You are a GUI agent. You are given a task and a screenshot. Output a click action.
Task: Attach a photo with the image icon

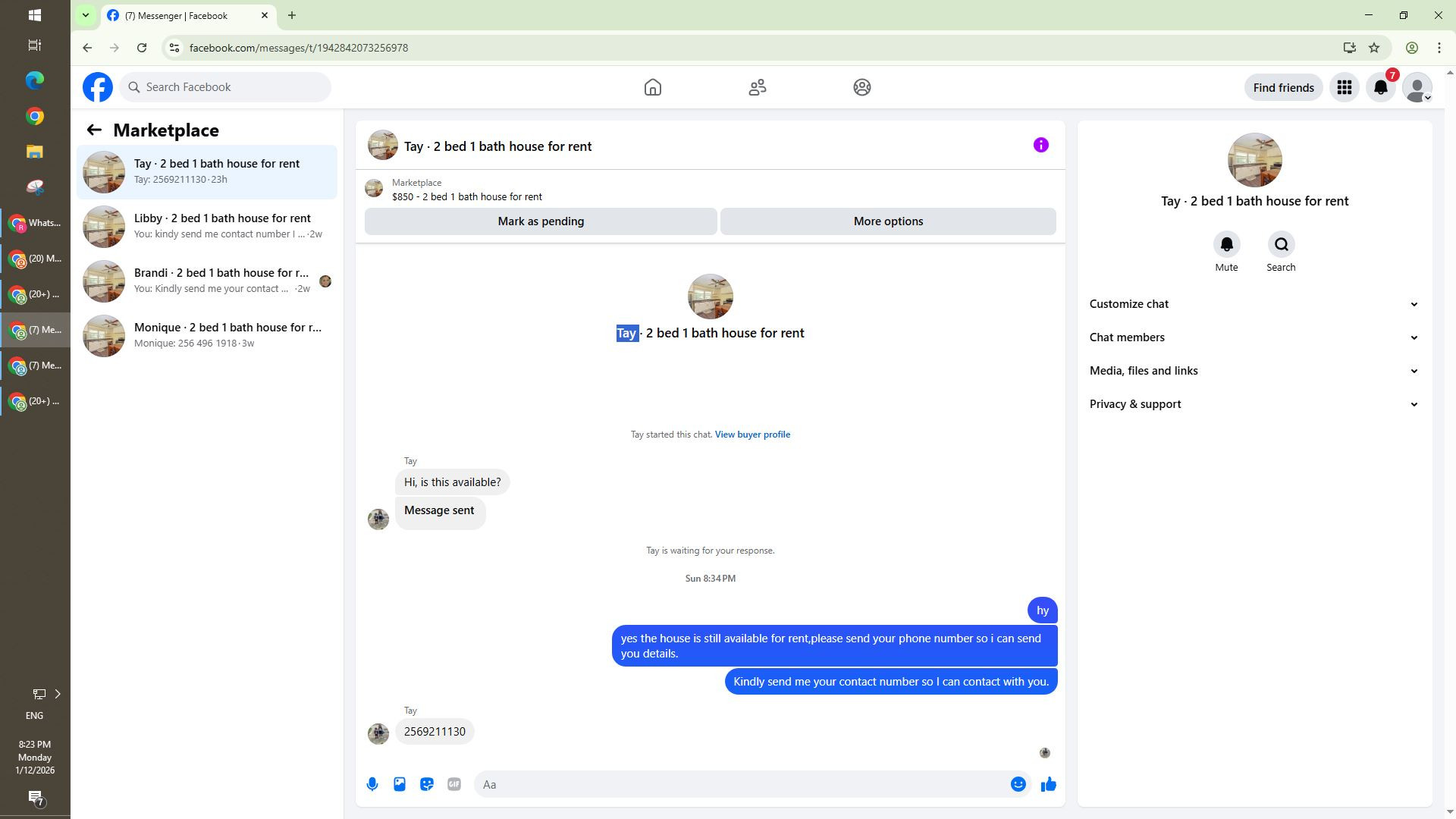click(x=400, y=784)
